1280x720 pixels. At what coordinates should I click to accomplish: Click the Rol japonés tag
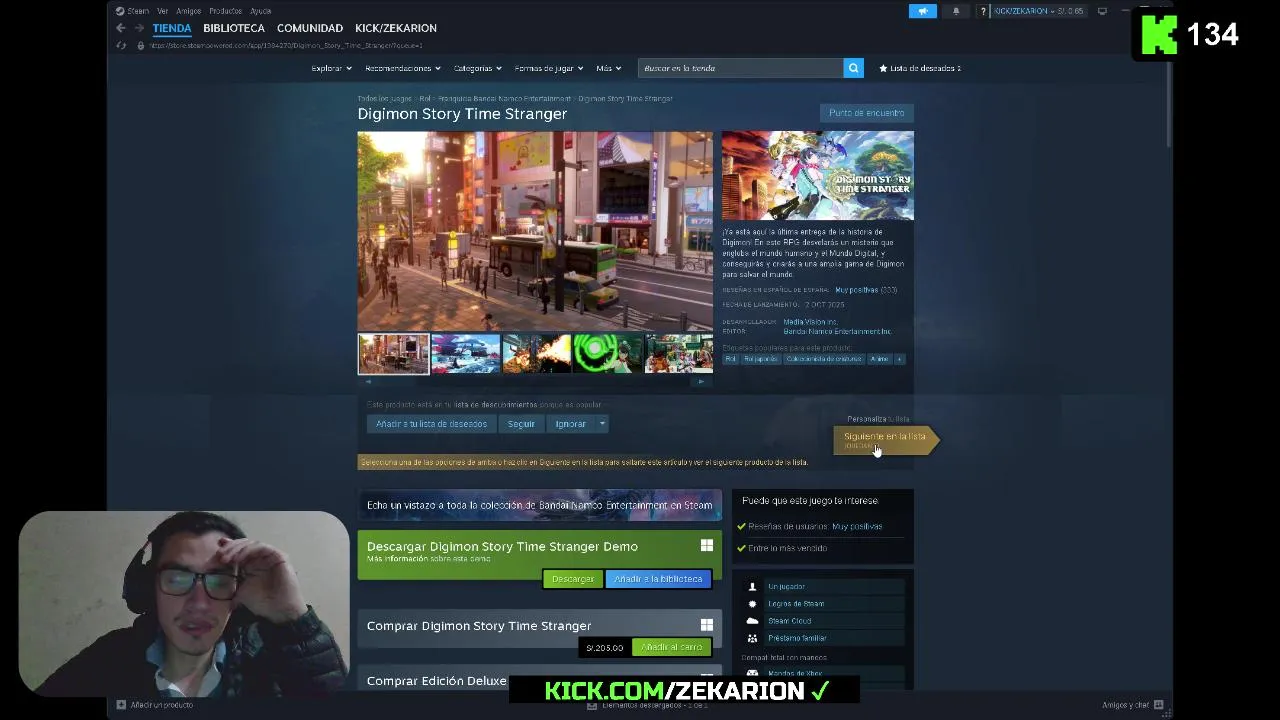tap(760, 359)
